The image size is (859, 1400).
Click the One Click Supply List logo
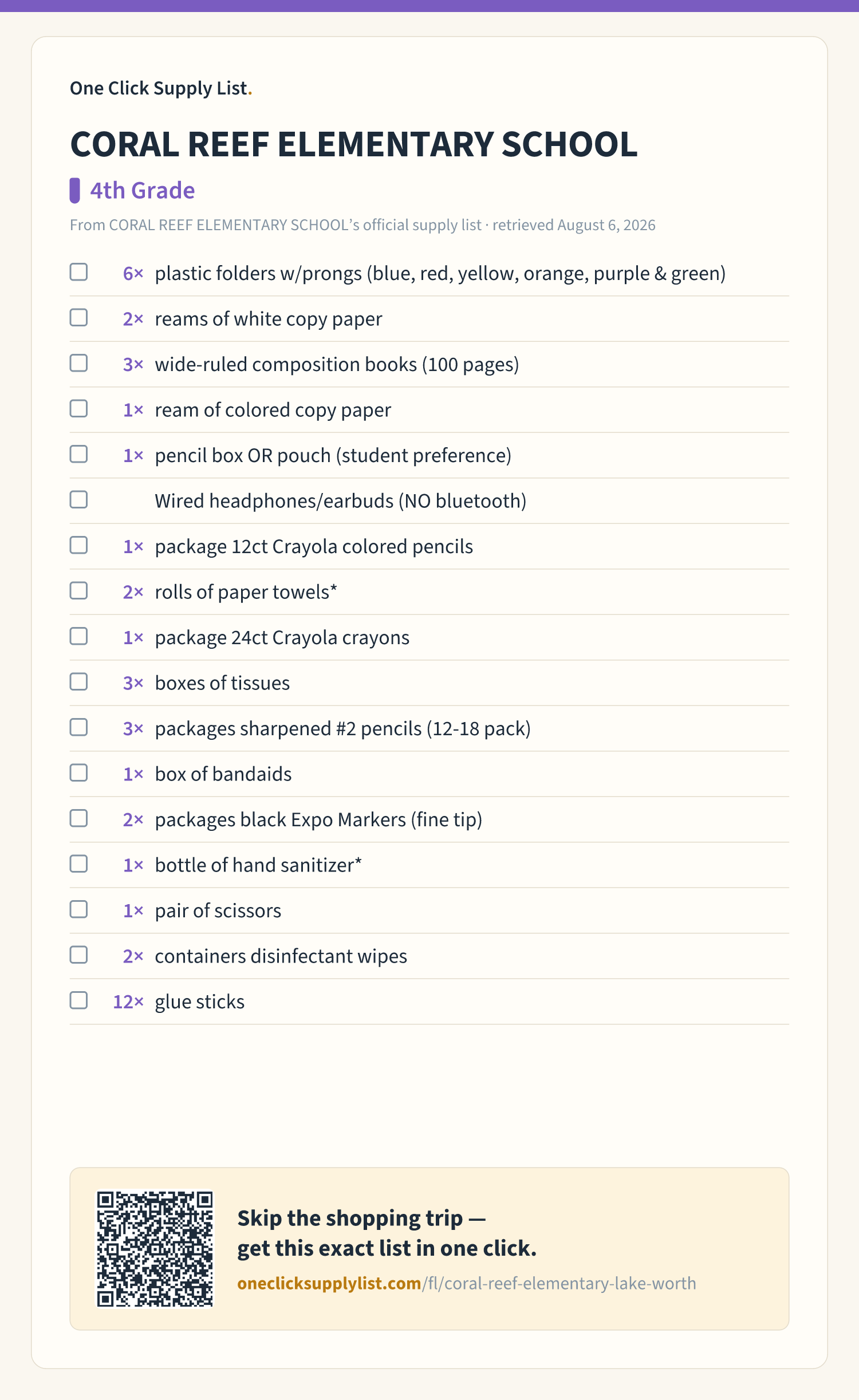(161, 88)
